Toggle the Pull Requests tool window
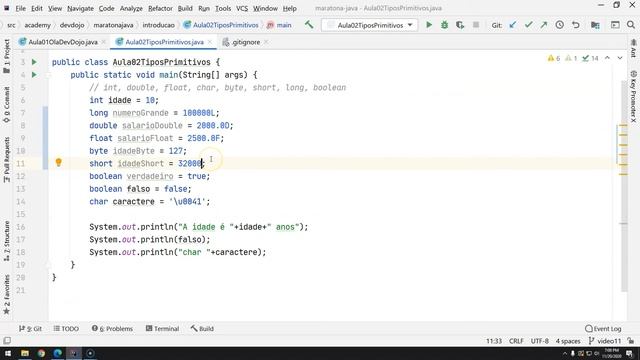The height and width of the screenshot is (360, 640). (x=7, y=160)
